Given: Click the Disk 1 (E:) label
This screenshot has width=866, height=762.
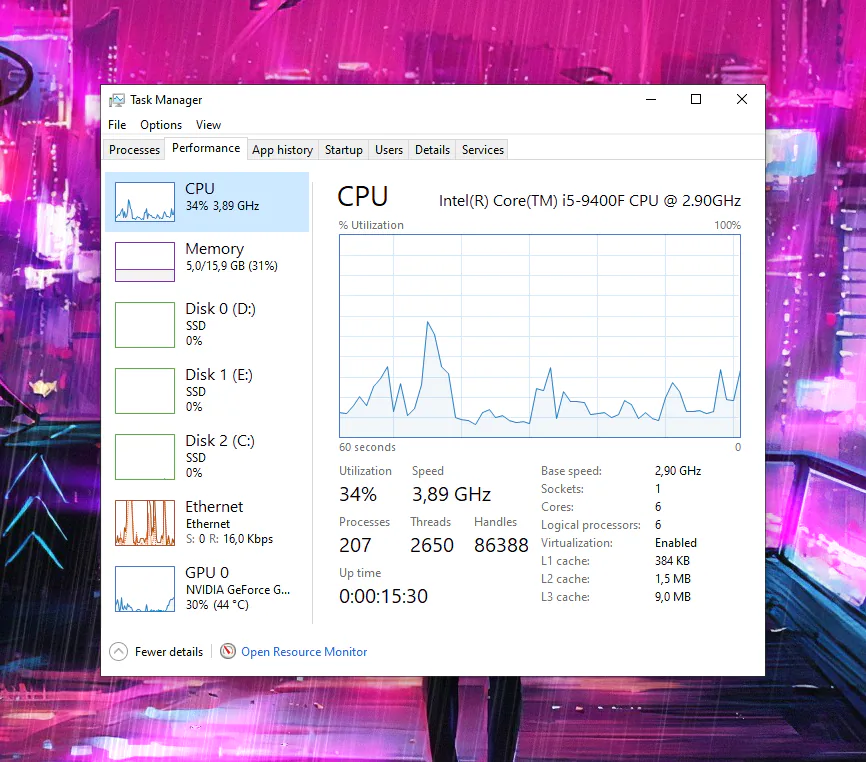Looking at the screenshot, I should 219,375.
